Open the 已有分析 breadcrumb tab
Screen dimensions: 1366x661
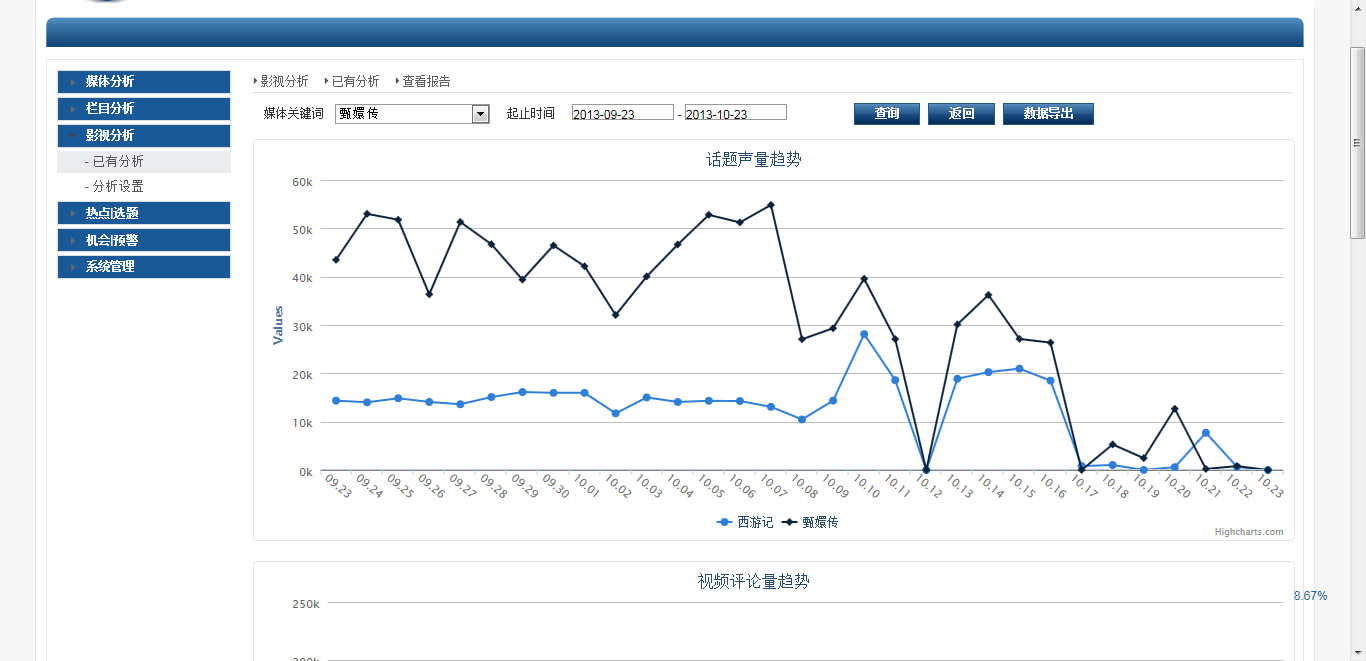(x=355, y=81)
